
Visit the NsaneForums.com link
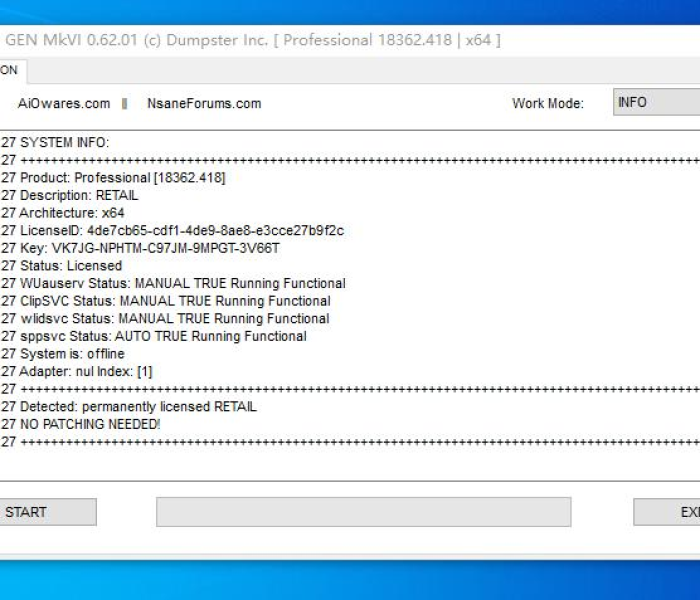pos(204,103)
